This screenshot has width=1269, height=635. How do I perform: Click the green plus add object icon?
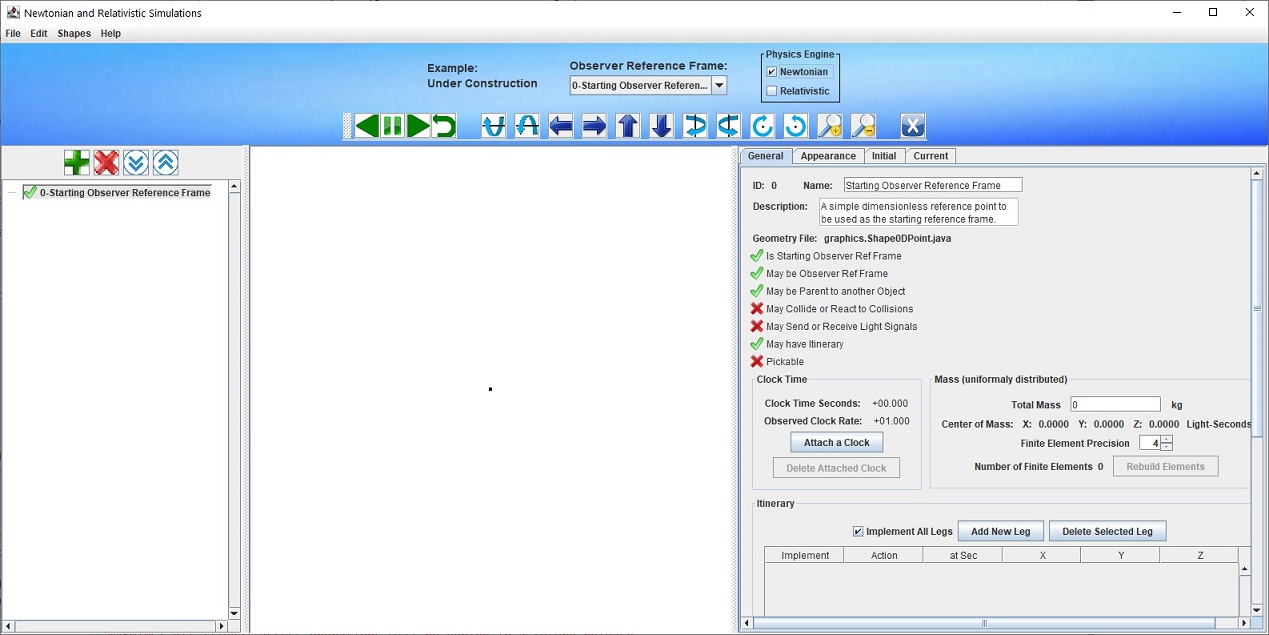click(77, 162)
